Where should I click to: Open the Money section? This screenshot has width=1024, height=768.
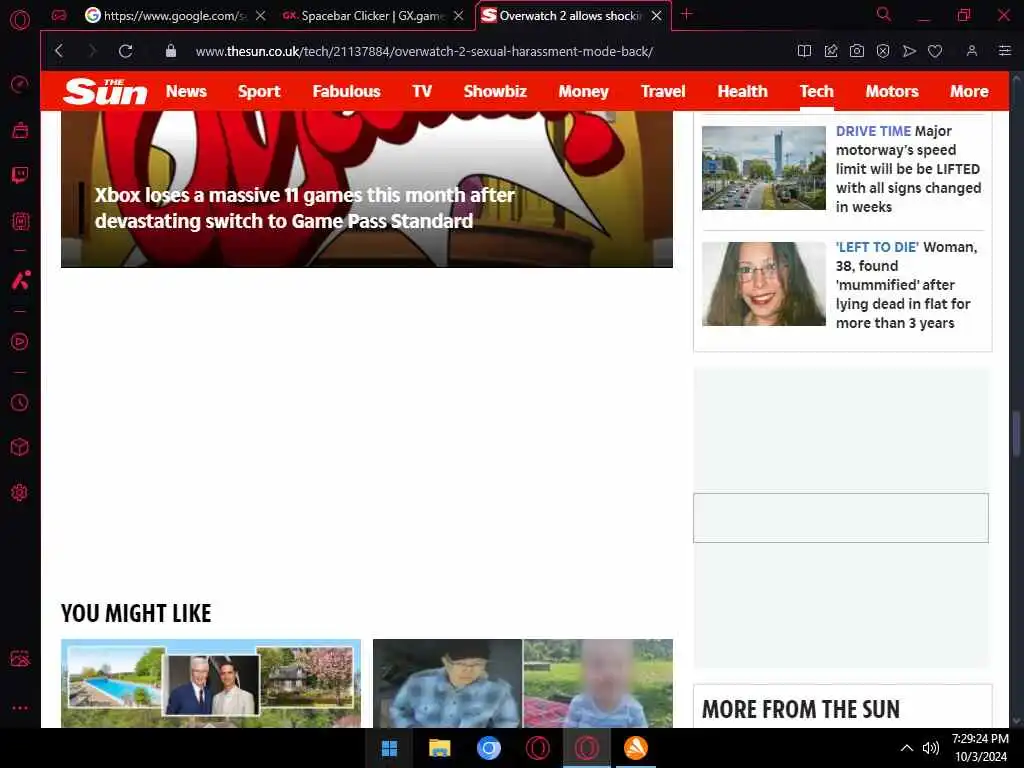584,91
